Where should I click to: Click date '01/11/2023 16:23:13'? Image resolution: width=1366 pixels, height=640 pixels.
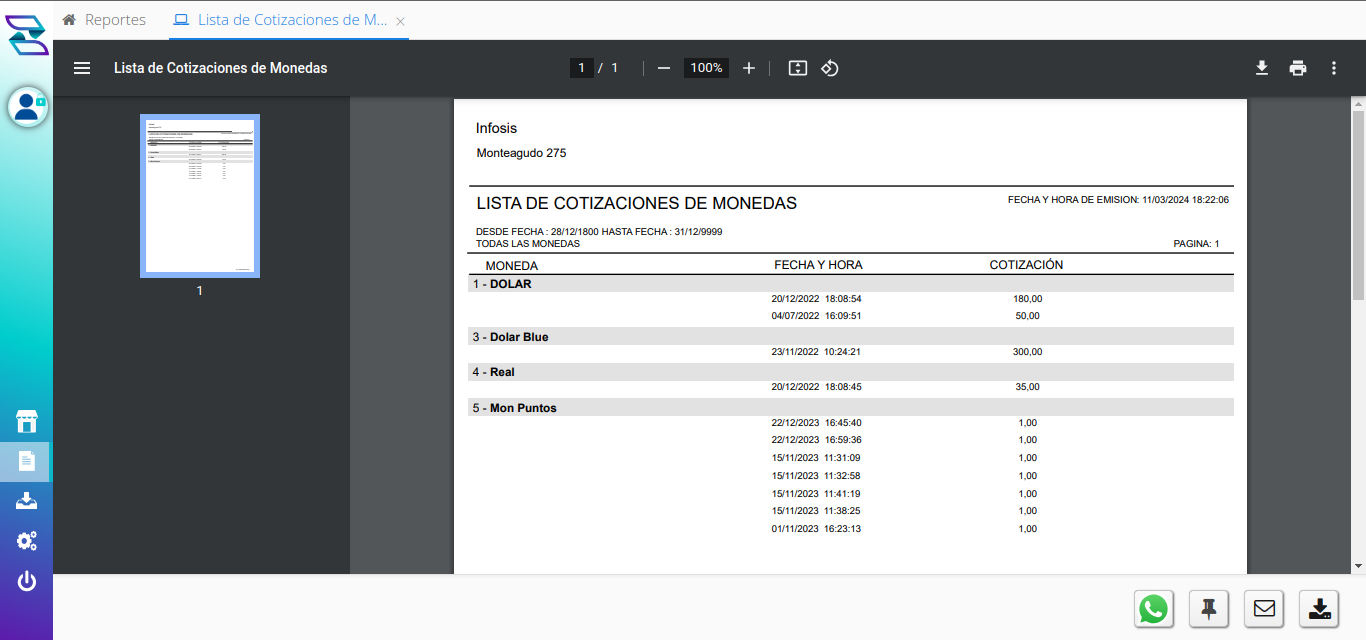816,529
